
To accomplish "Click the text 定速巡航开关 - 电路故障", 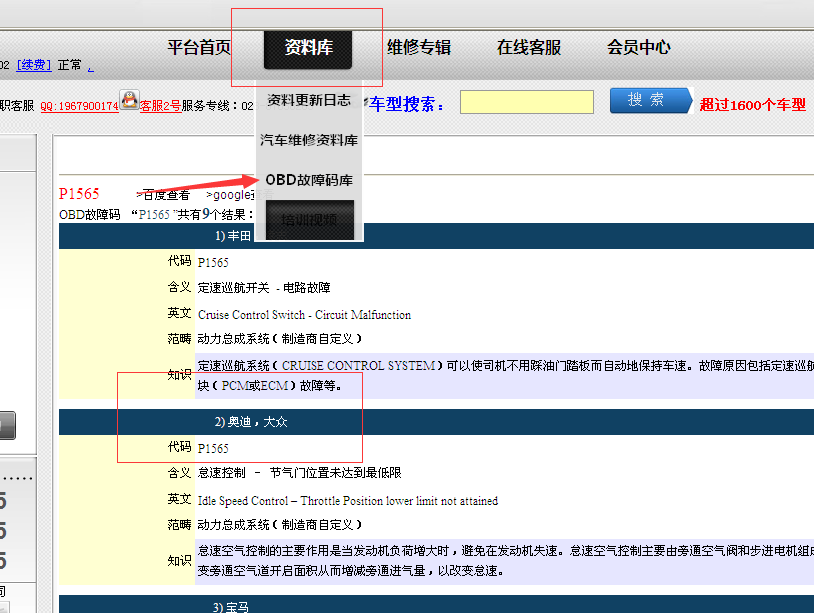I will click(x=264, y=288).
